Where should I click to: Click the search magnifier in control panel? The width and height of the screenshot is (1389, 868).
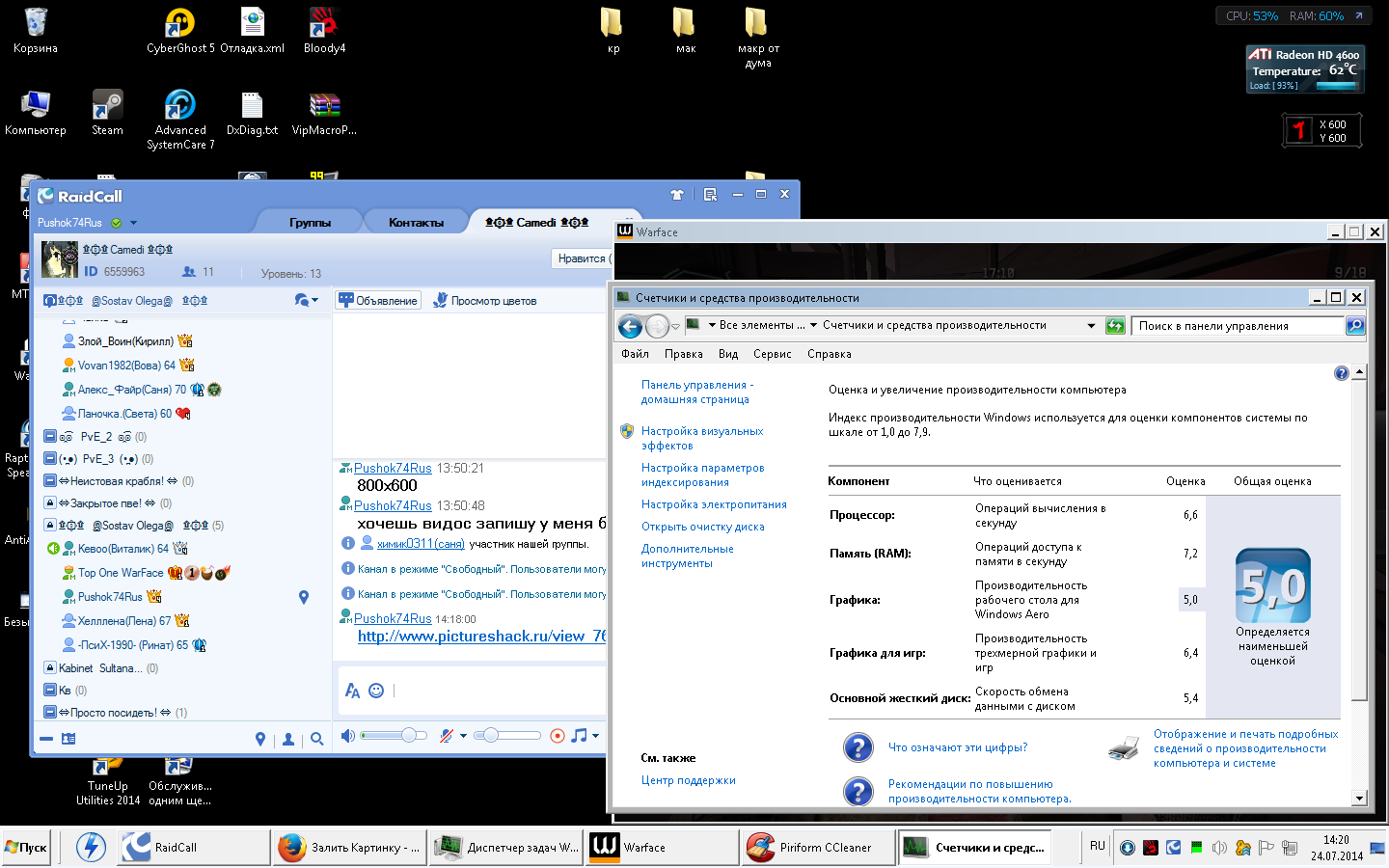coord(1355,326)
